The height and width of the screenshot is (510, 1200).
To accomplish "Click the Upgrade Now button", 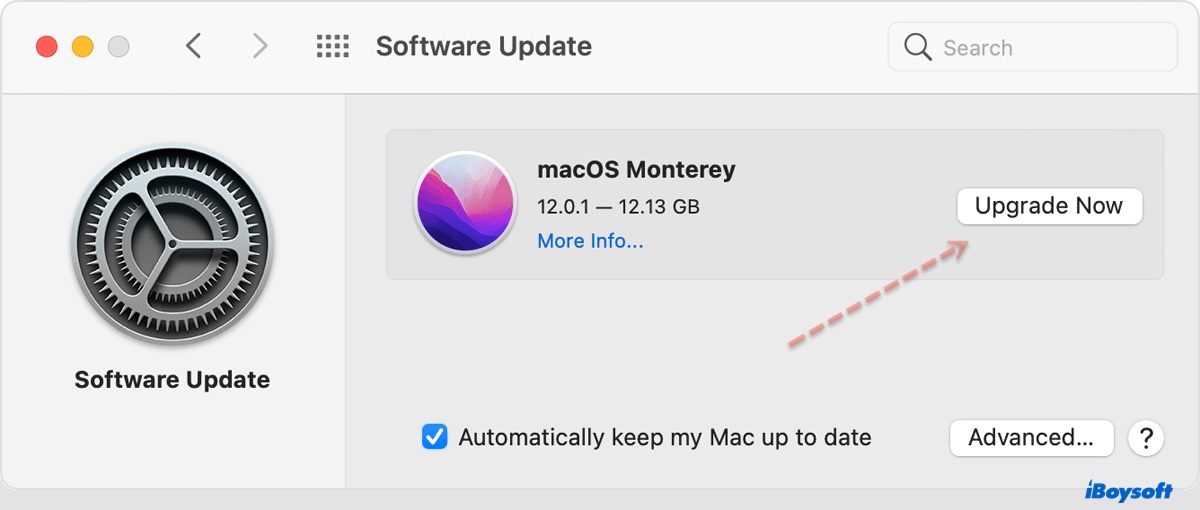I will click(1049, 206).
